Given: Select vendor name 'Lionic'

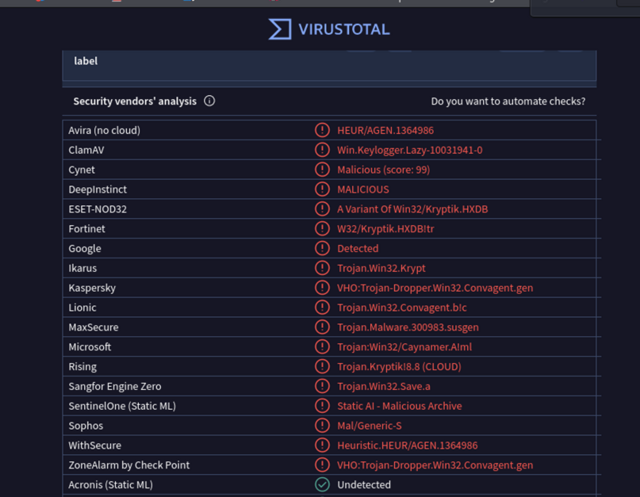Looking at the screenshot, I should [x=82, y=308].
